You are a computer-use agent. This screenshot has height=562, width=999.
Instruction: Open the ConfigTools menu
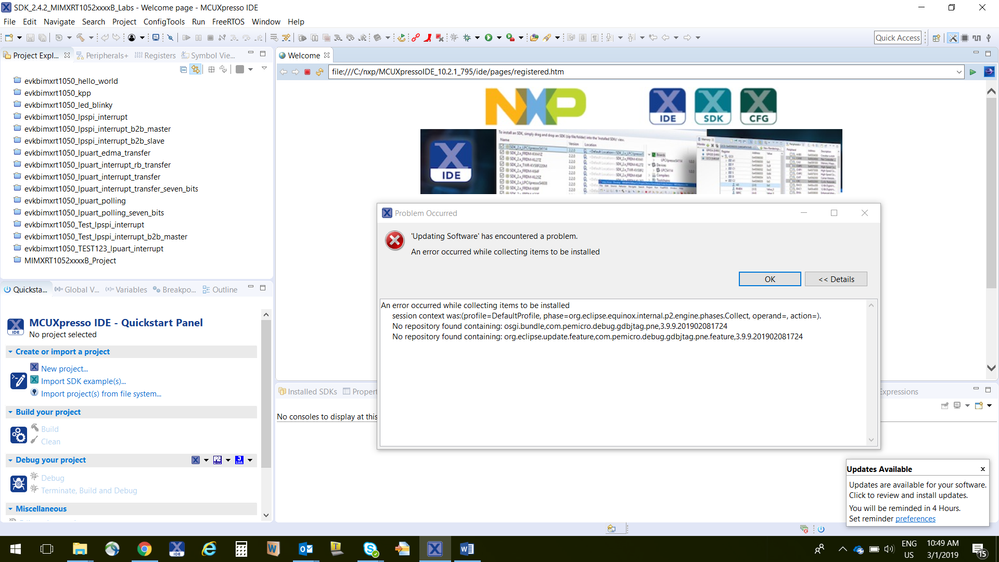(164, 22)
